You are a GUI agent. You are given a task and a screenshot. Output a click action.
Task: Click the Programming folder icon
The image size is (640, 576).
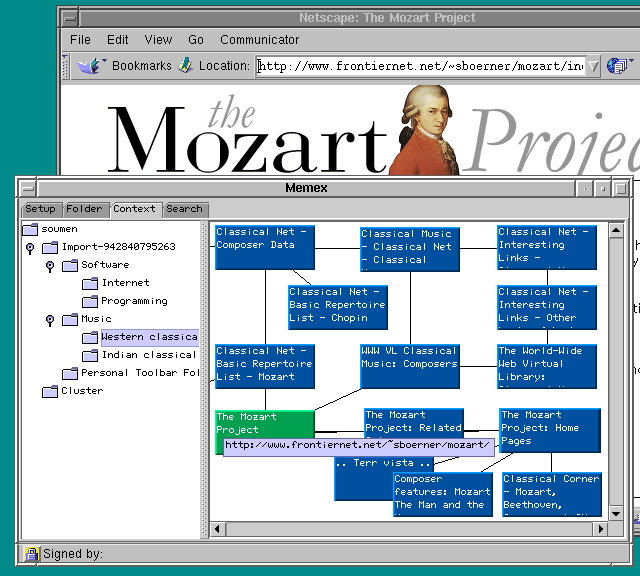click(90, 301)
